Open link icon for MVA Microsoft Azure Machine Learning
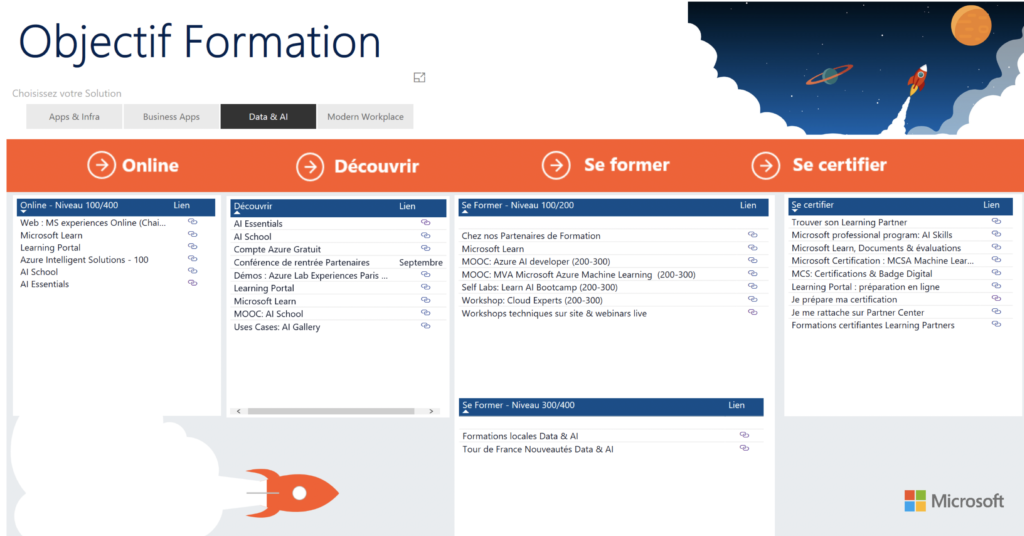This screenshot has width=1024, height=536. [x=752, y=274]
